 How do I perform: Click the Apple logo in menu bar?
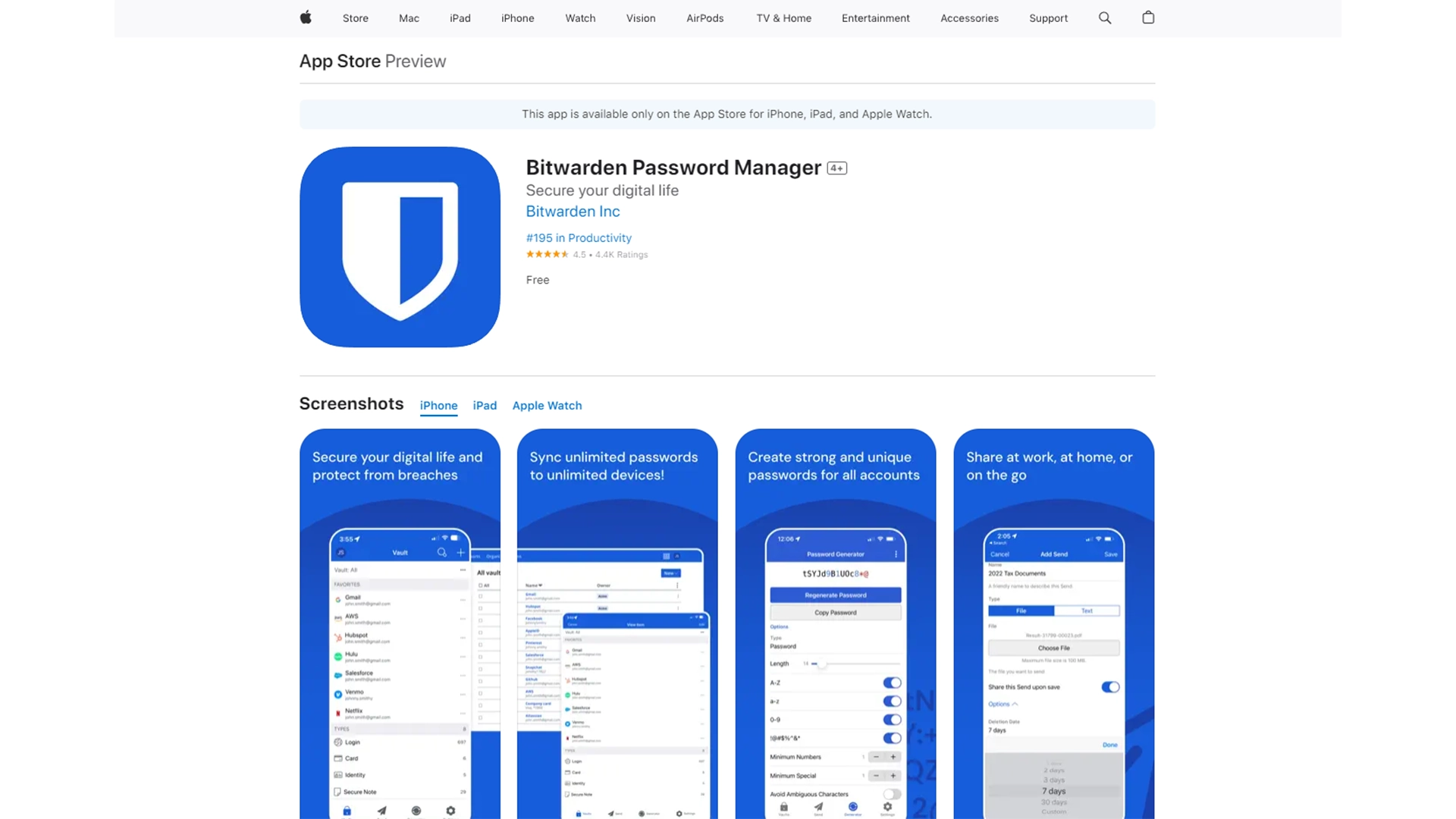coord(306,18)
